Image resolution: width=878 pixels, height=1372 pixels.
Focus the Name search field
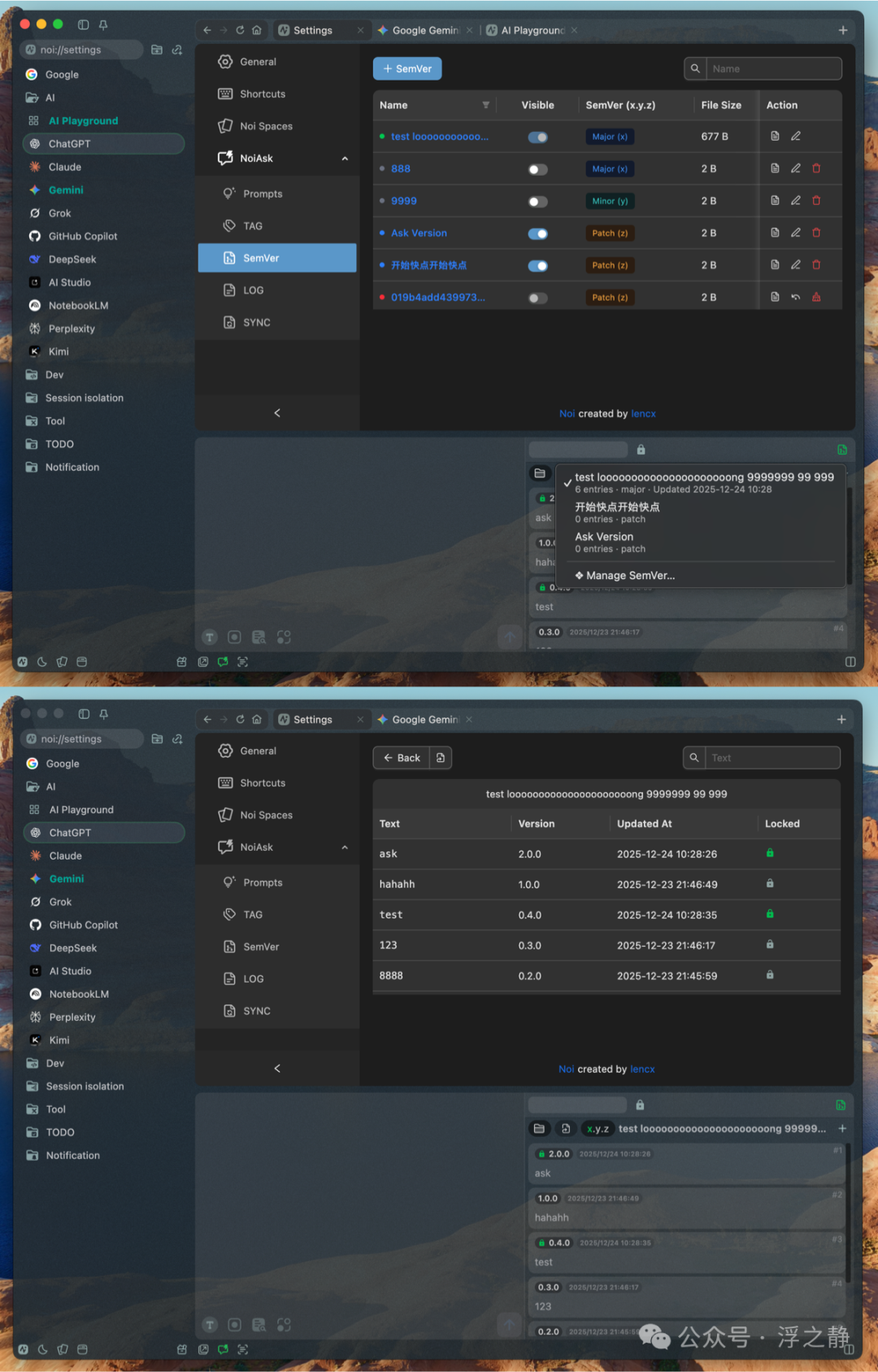pyautogui.click(x=773, y=69)
